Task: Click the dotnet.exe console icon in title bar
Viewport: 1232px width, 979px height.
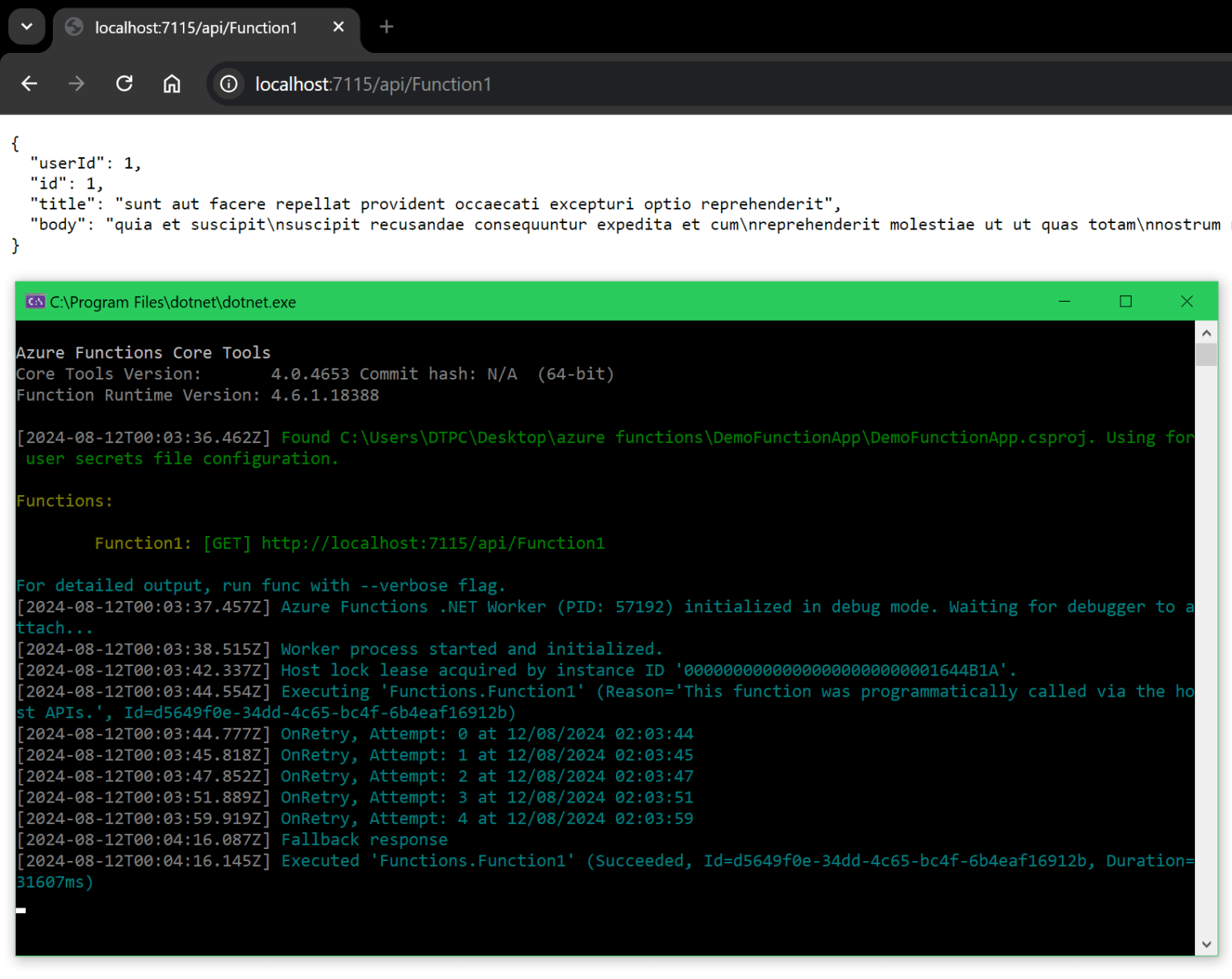Action: coord(35,302)
